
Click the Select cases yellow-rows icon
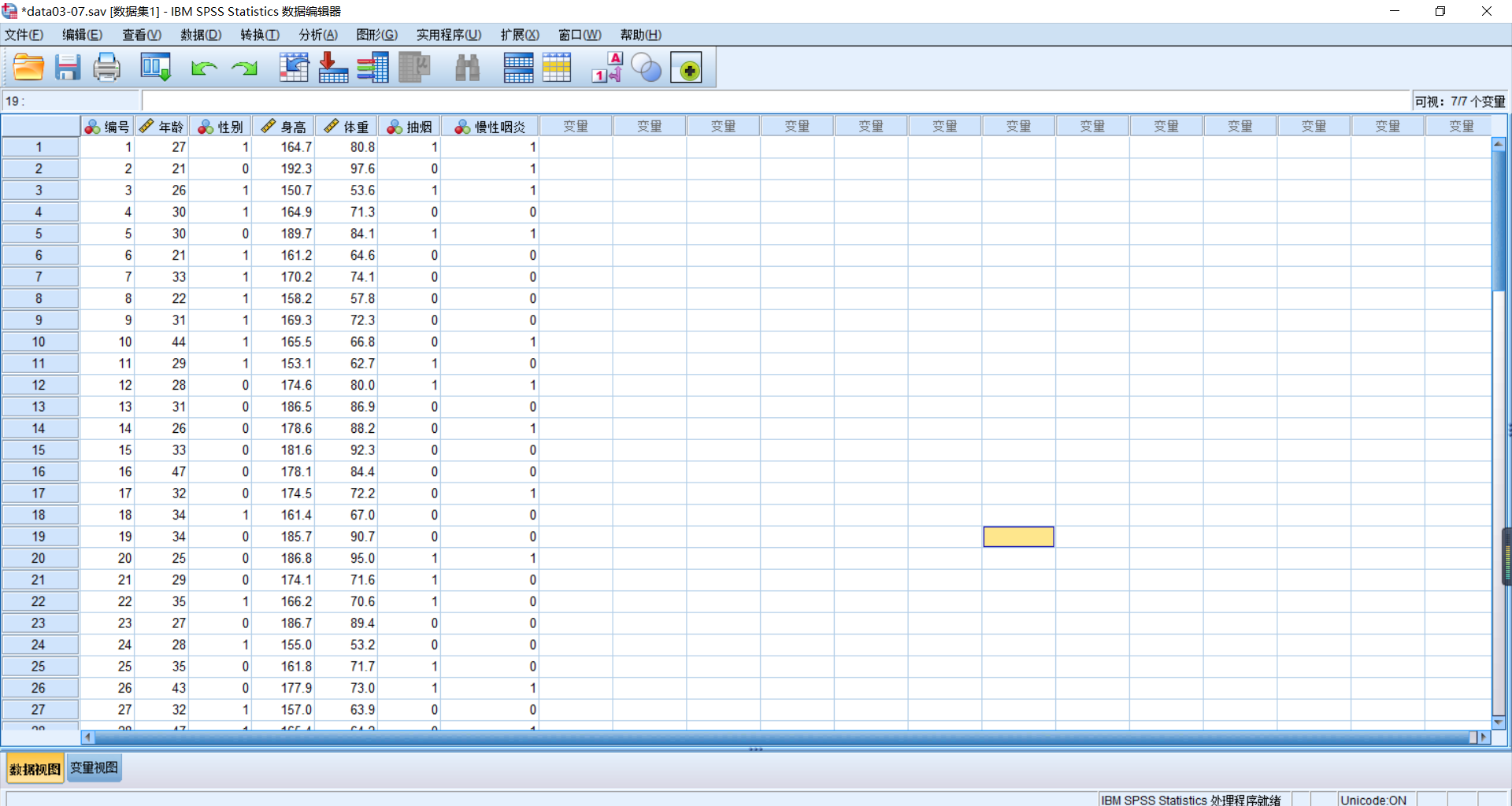[557, 68]
